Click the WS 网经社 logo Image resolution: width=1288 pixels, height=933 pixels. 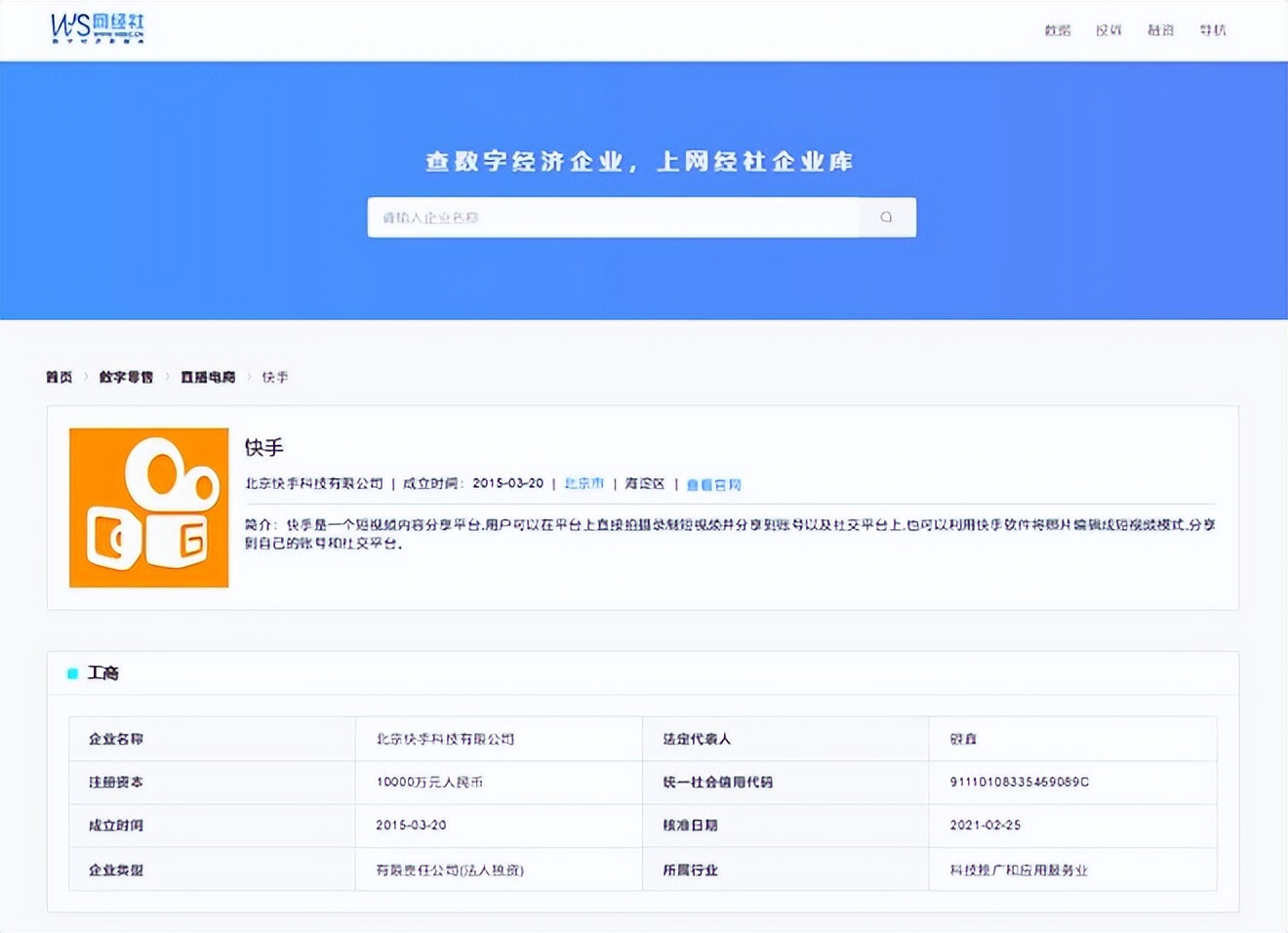97,28
